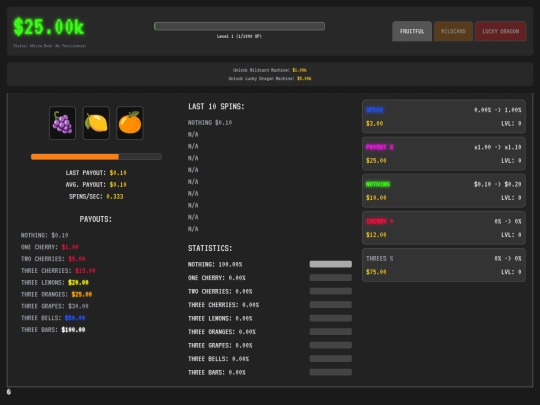Click the THREE ORANGES $25.00 payout row
This screenshot has width=540, height=405.
(56, 294)
